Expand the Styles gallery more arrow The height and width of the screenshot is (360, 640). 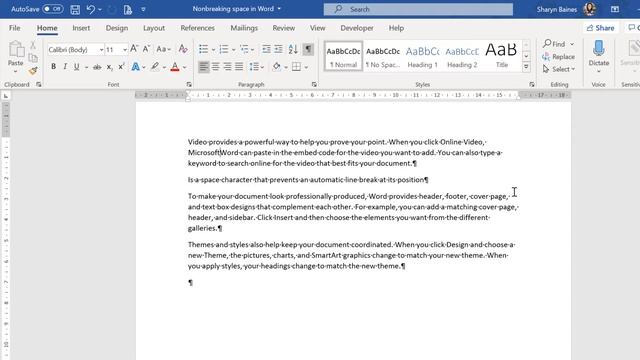coord(526,67)
